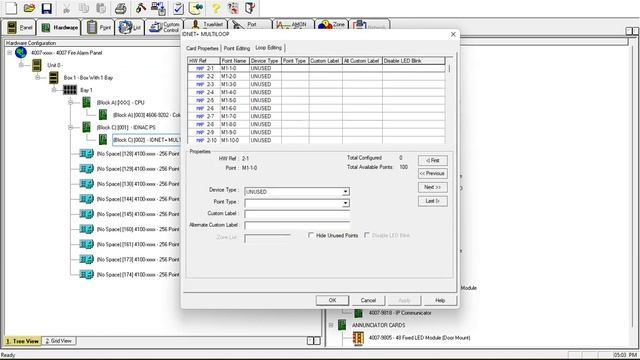
Task: Switch to the Card Properties tab
Action: (202, 48)
